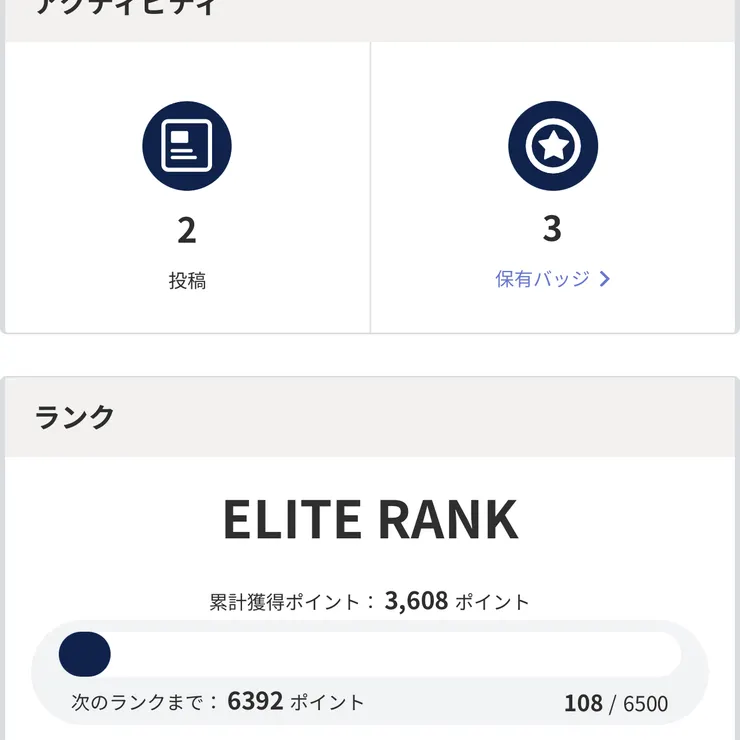Click the 6392 remaining points value
This screenshot has height=740, width=740.
[x=255, y=701]
